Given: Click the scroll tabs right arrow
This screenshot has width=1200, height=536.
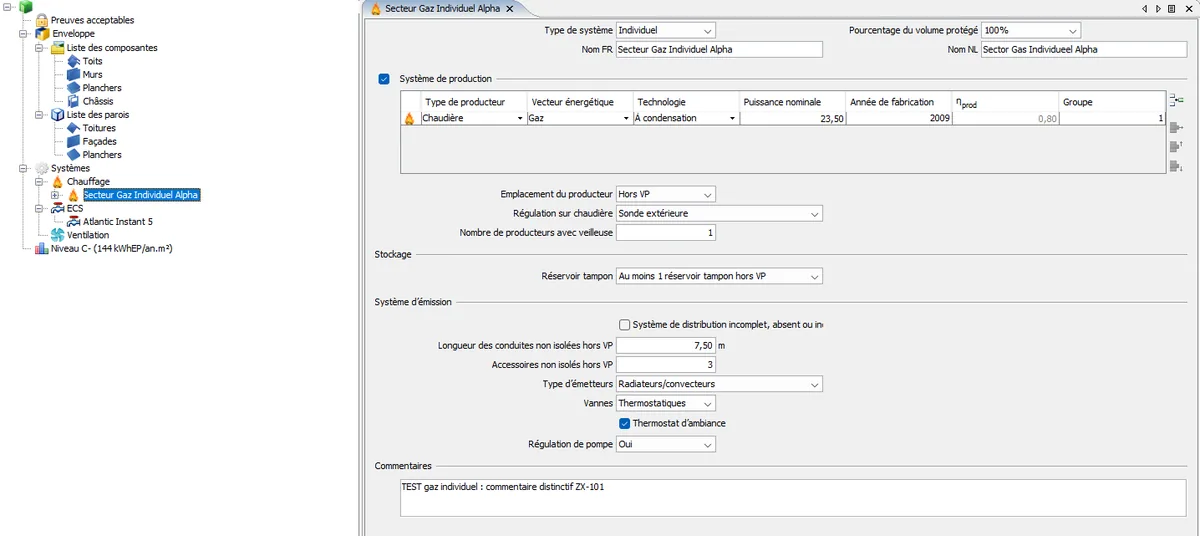Looking at the screenshot, I should pyautogui.click(x=1158, y=8).
